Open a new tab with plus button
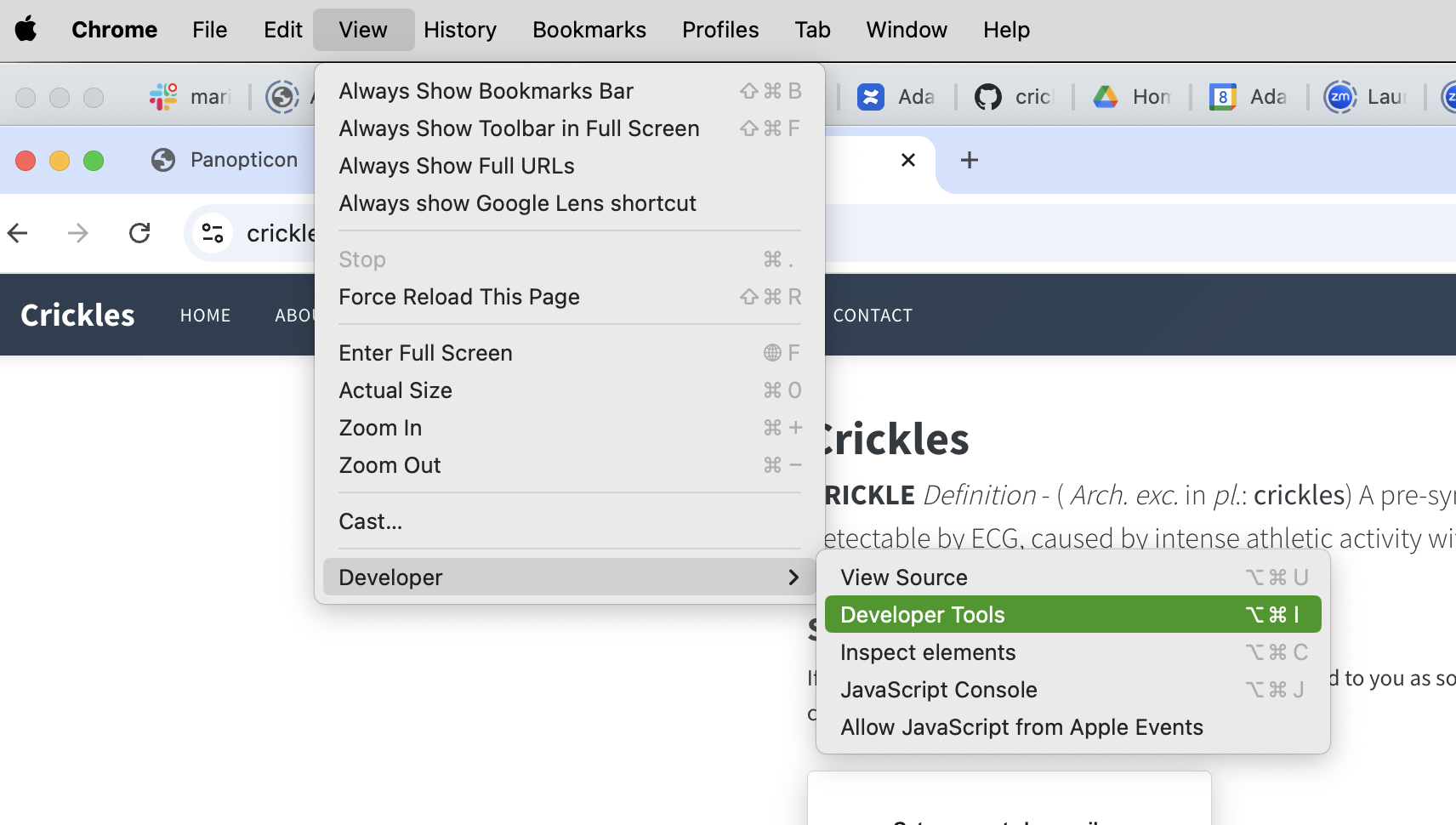This screenshot has height=825, width=1456. 970,160
